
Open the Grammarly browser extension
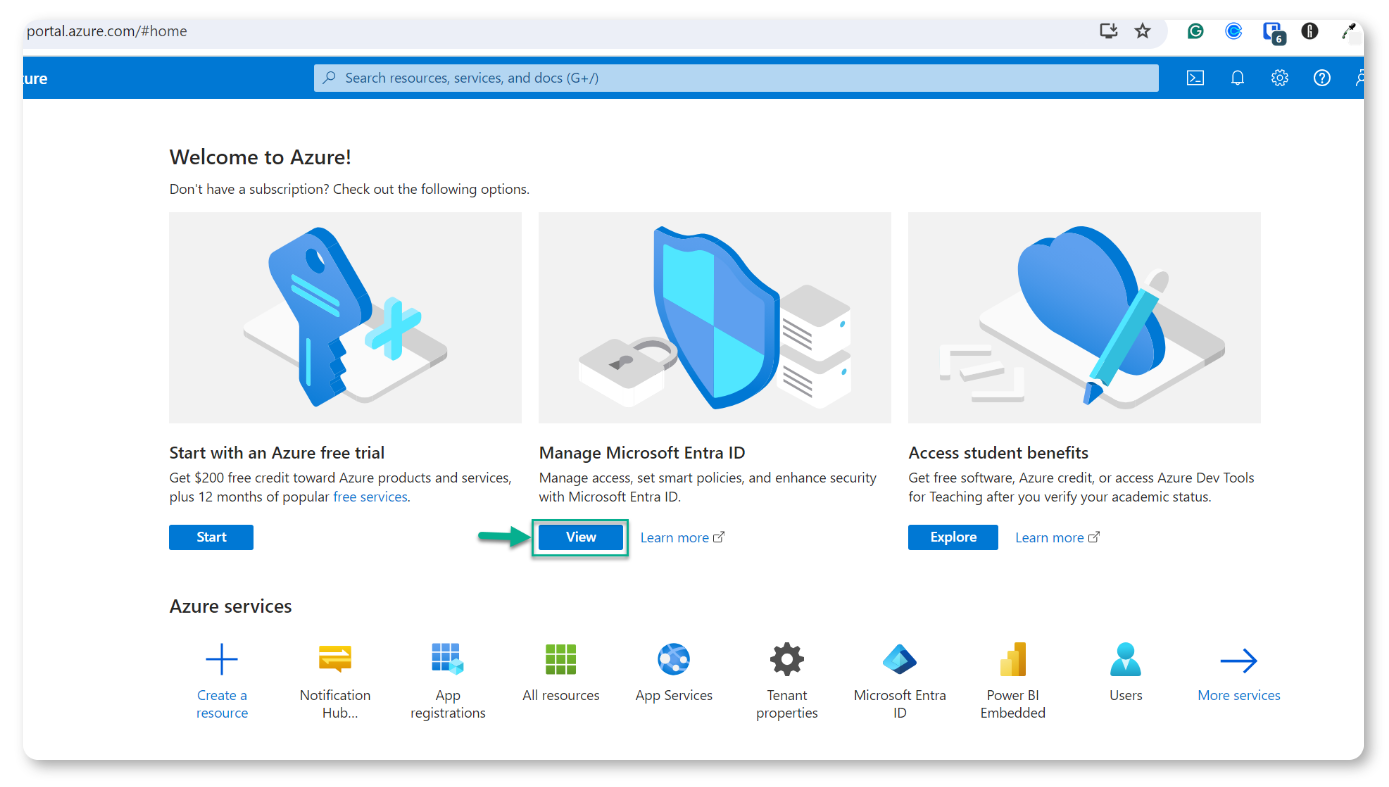[x=1195, y=31]
